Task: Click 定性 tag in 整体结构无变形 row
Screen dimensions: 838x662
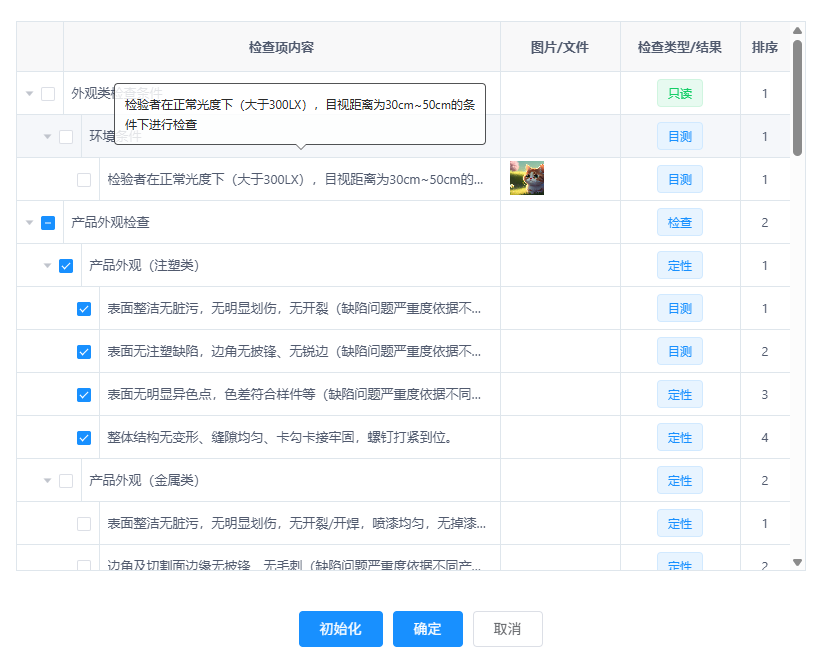Action: point(680,437)
